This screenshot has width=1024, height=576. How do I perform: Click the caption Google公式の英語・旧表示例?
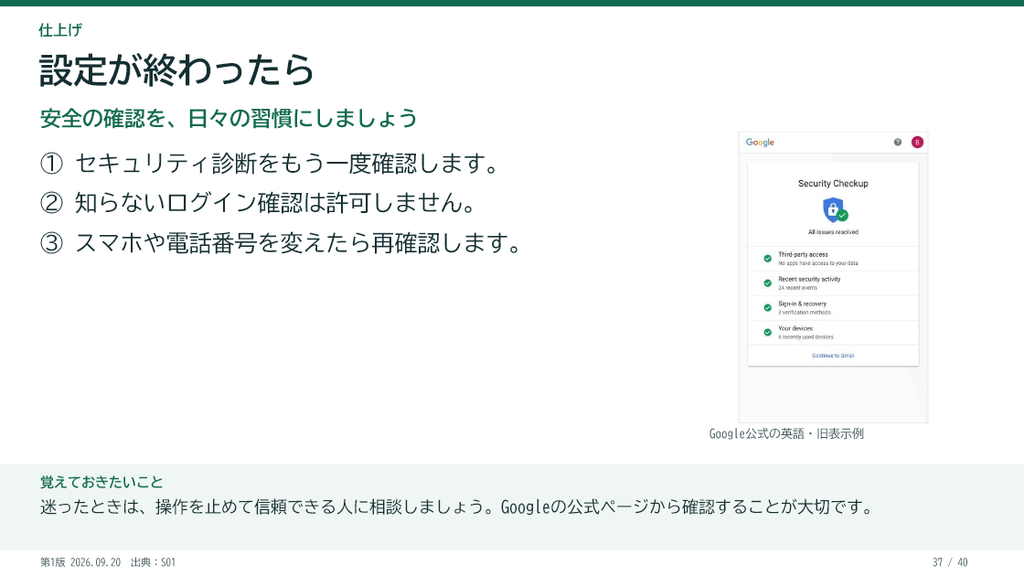tap(786, 434)
